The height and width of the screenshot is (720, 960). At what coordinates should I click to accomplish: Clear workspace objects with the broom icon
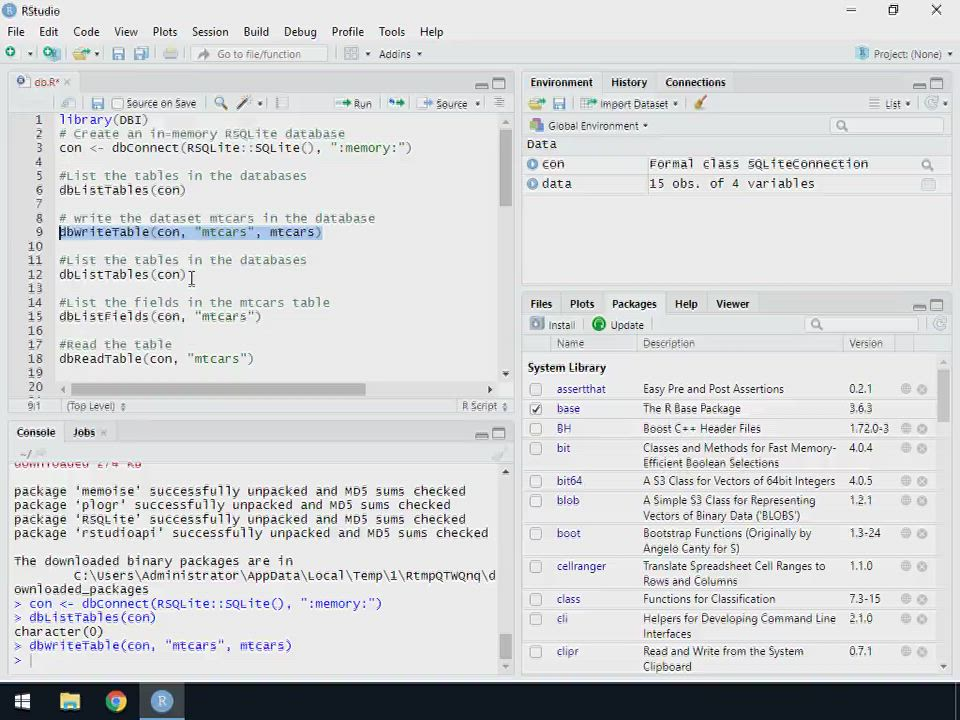(x=700, y=103)
